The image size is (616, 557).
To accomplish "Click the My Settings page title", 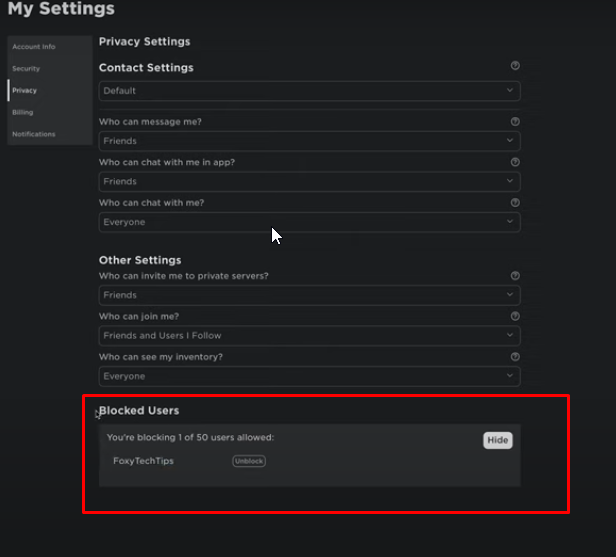I will pos(61,8).
